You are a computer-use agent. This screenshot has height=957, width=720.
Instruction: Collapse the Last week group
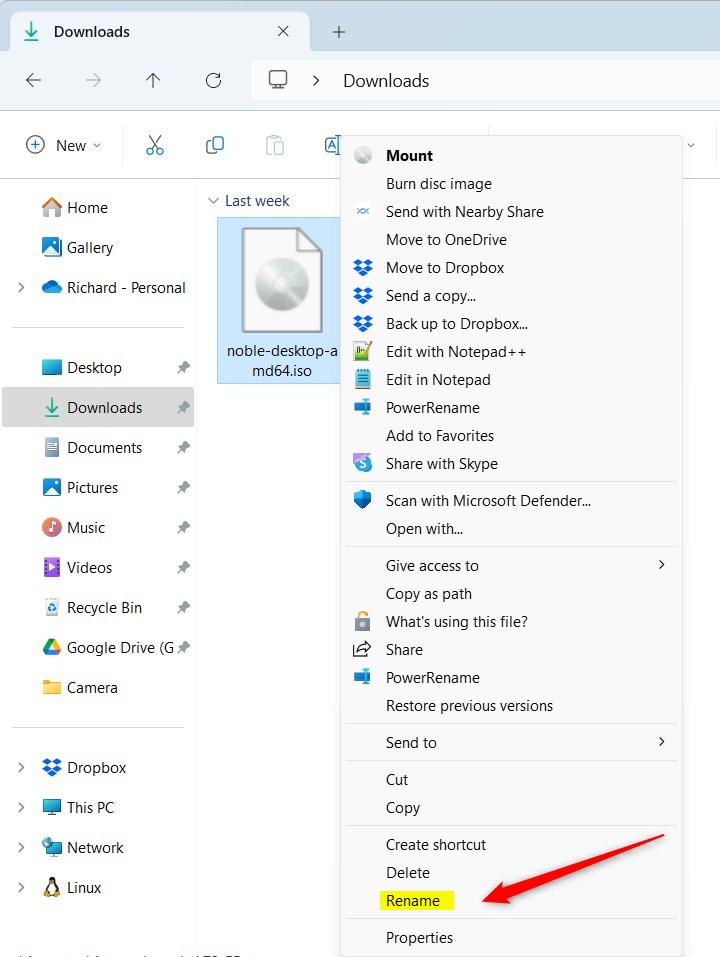click(213, 201)
